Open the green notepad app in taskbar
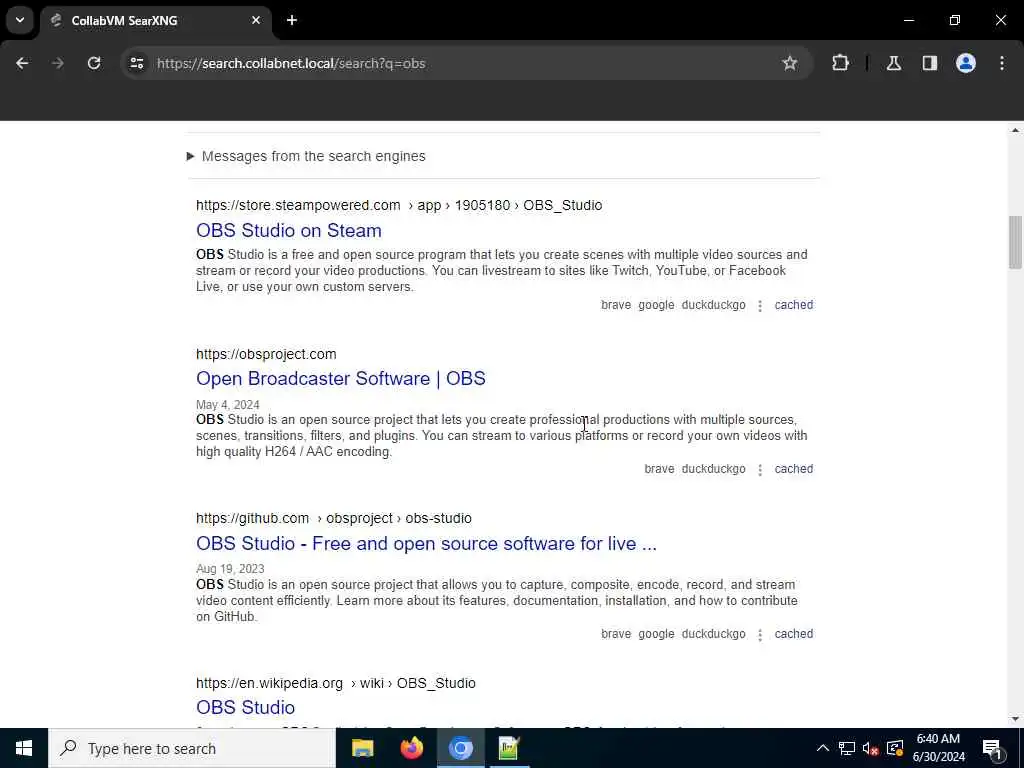This screenshot has height=768, width=1024. click(509, 748)
